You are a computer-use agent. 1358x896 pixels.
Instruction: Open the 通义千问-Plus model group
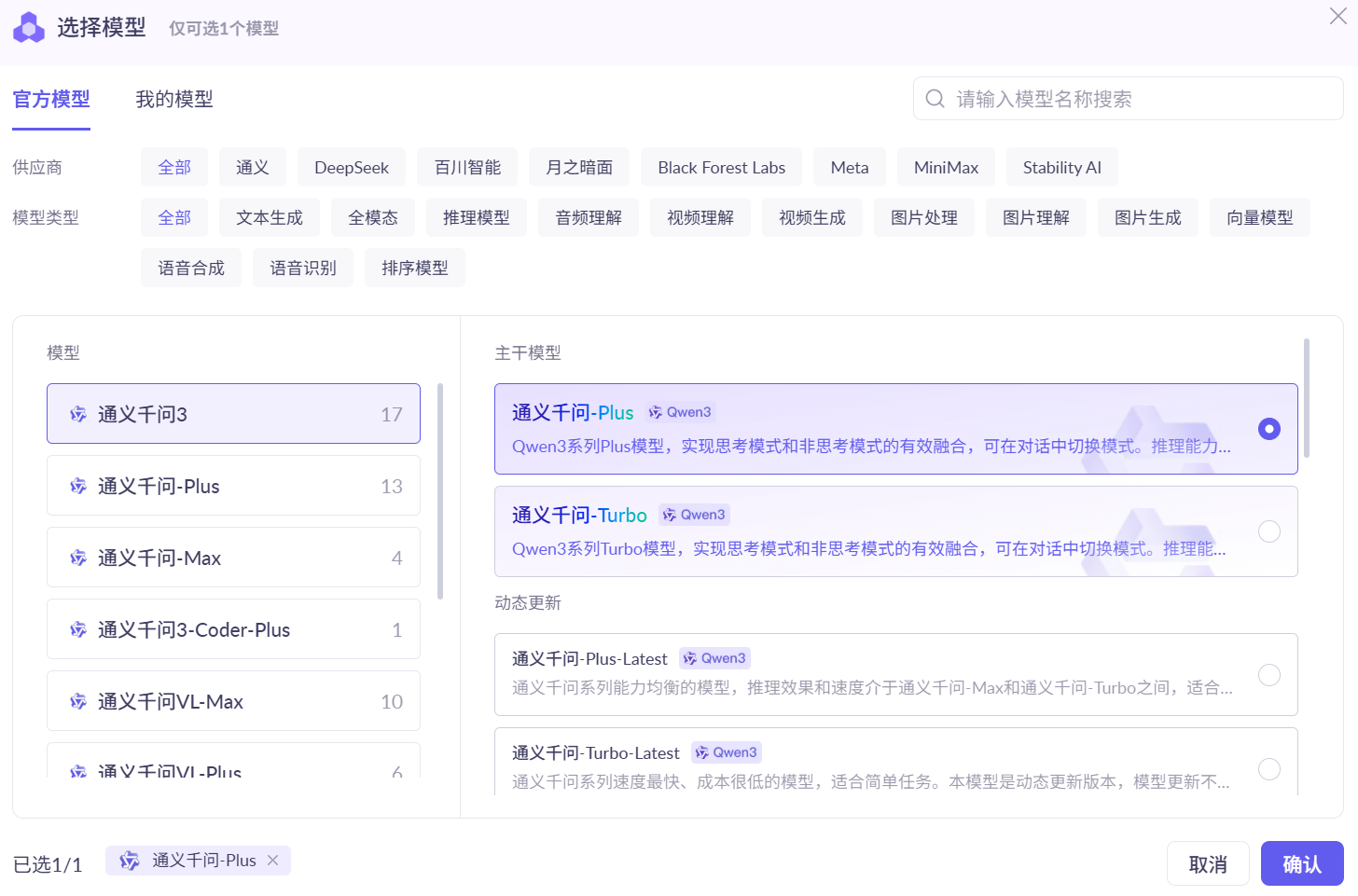[233, 486]
